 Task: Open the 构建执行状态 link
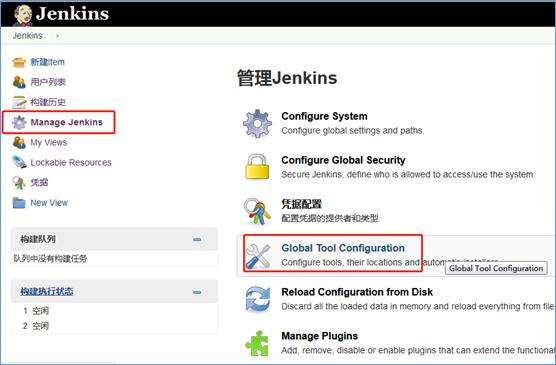click(x=47, y=292)
